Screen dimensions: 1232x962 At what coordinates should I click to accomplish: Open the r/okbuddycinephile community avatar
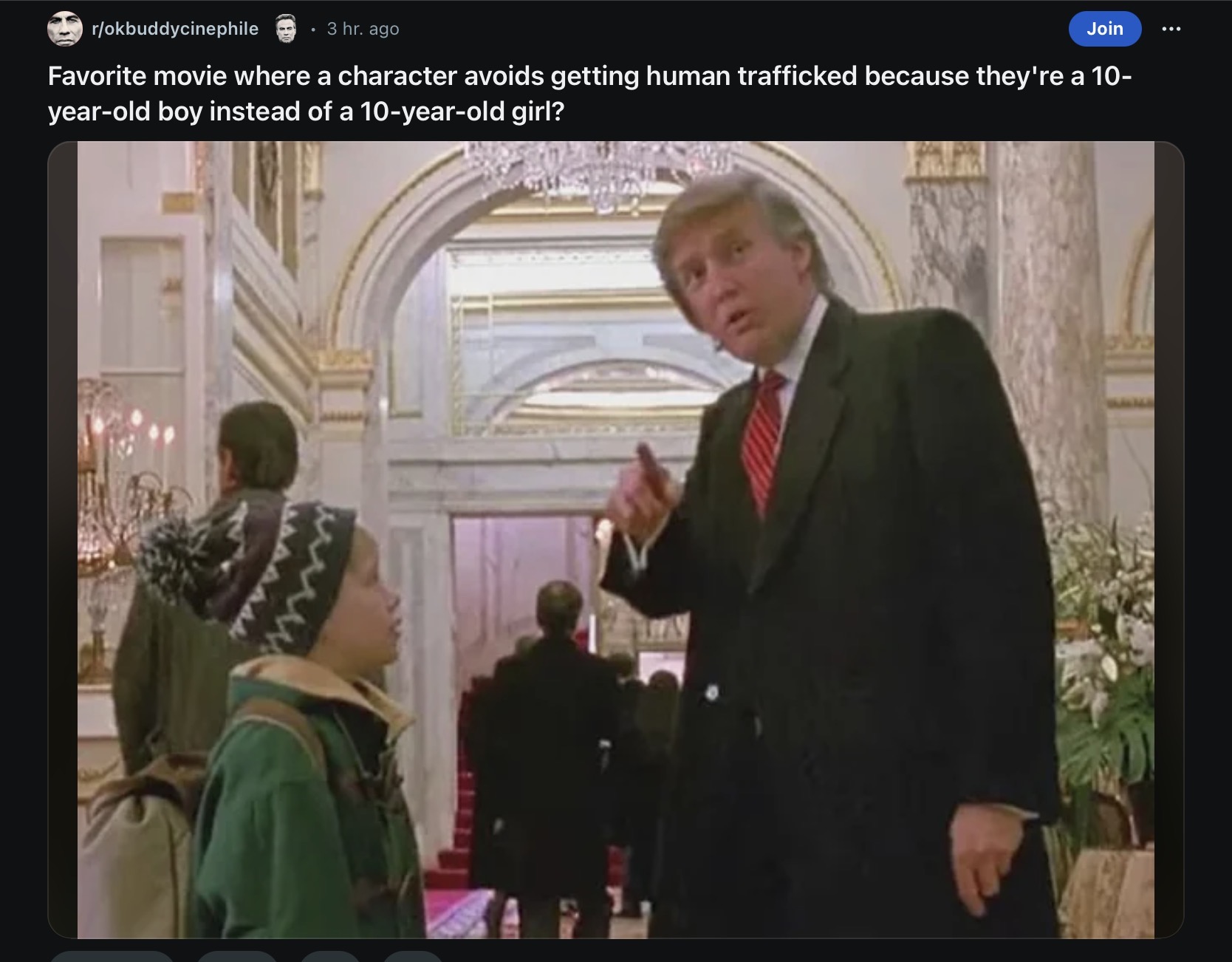(65, 29)
